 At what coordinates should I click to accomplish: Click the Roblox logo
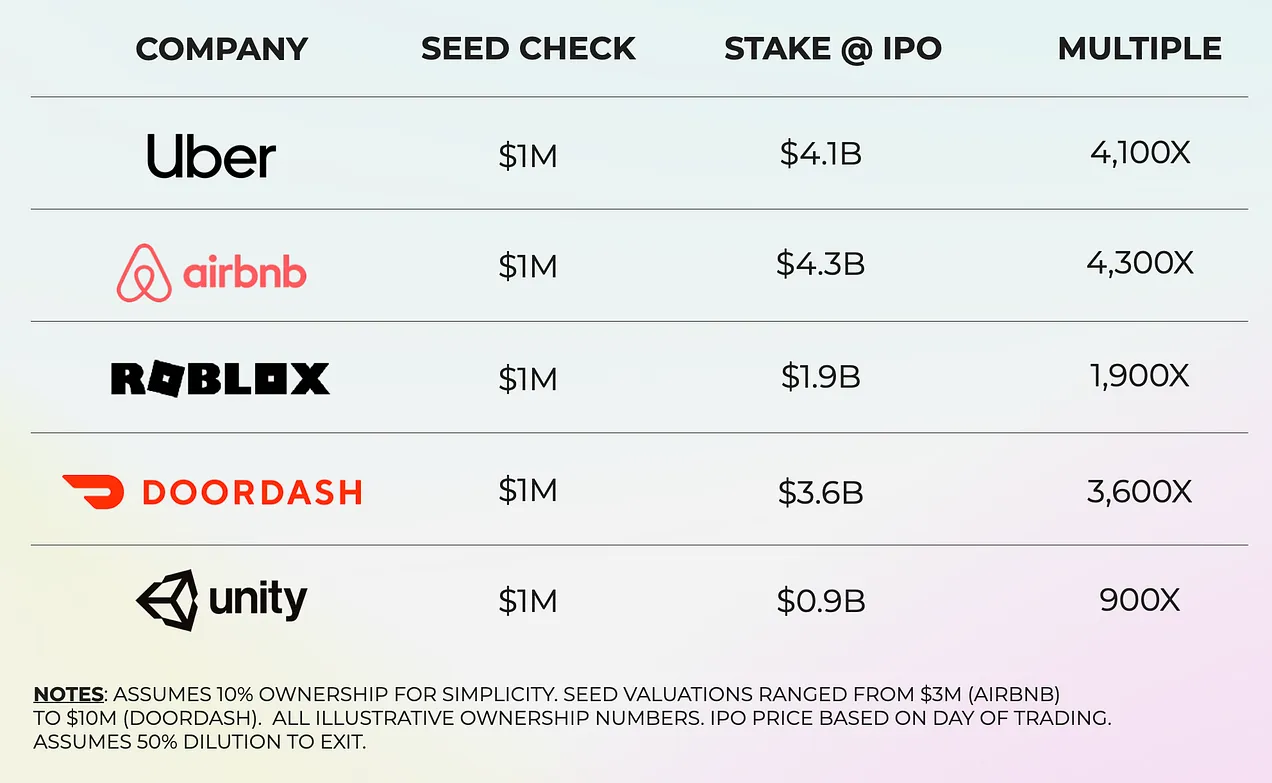220,378
